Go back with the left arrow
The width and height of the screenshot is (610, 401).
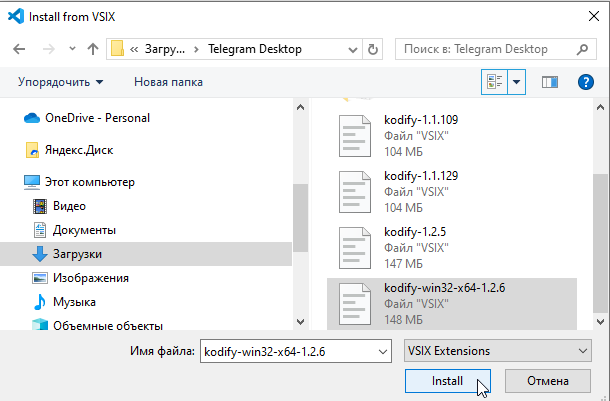[19, 49]
